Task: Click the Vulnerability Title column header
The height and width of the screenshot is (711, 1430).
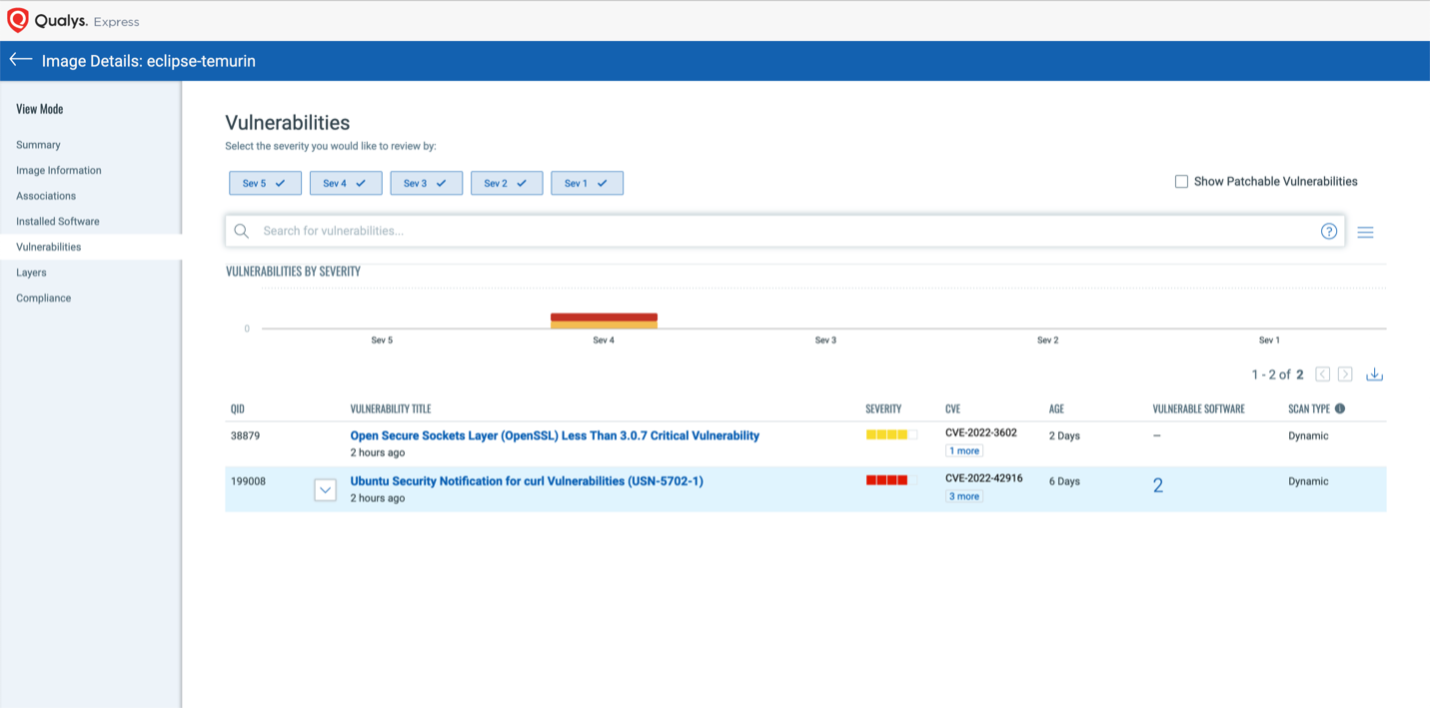Action: (x=391, y=409)
